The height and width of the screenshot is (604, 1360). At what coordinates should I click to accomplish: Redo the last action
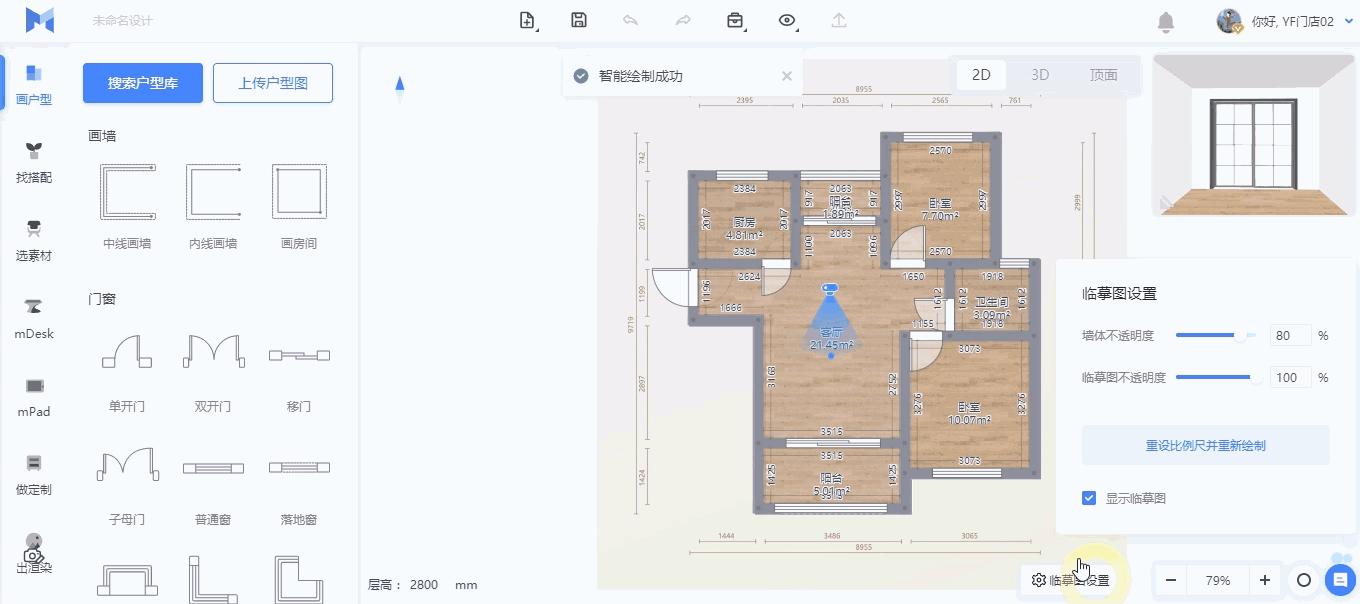coord(683,20)
